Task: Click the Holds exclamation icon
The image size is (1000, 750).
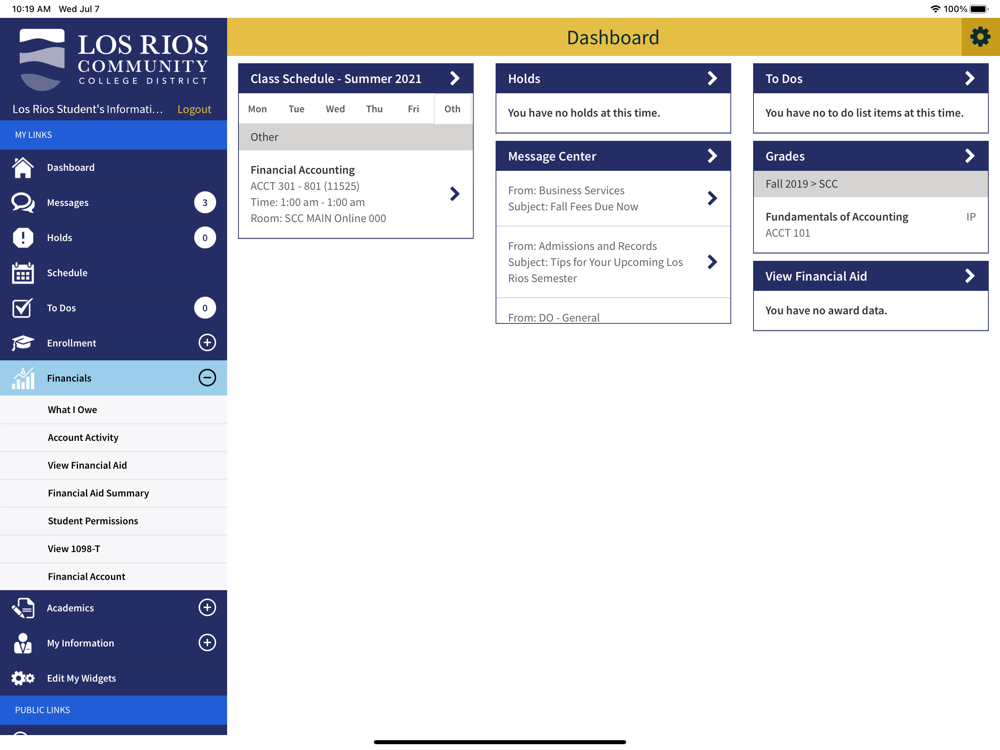Action: (23, 237)
